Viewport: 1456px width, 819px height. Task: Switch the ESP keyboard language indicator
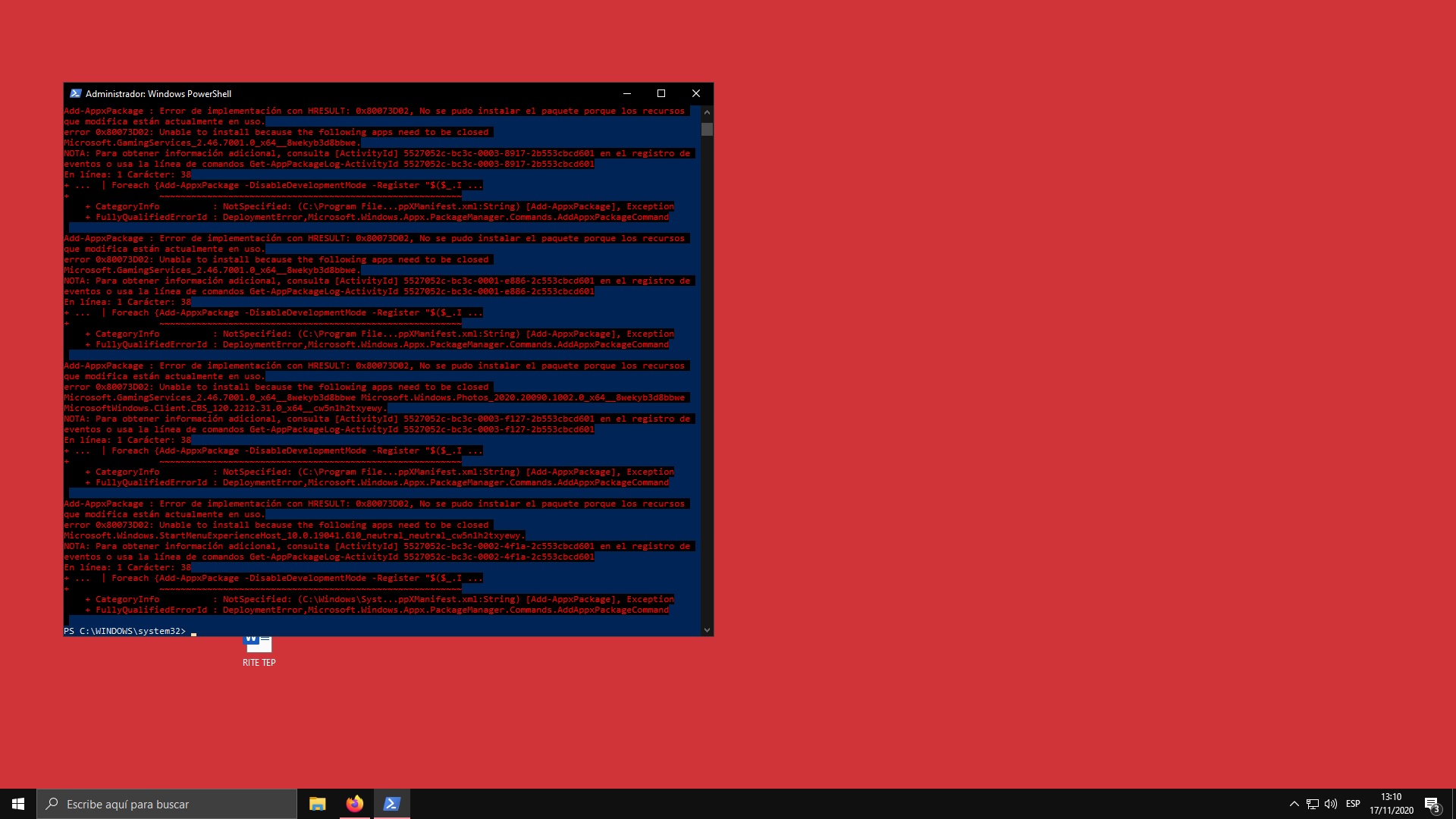1353,804
